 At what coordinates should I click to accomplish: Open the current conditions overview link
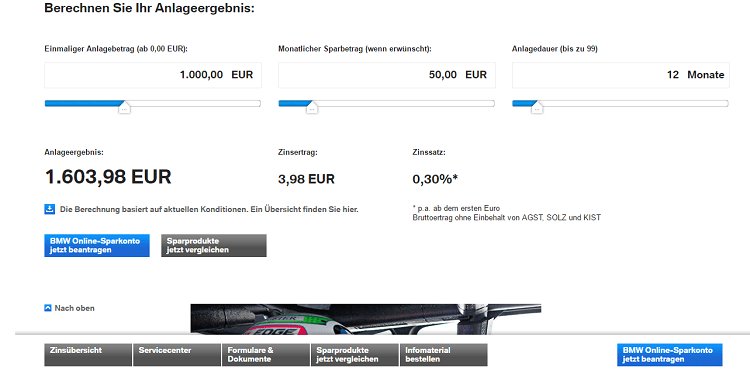[x=209, y=209]
